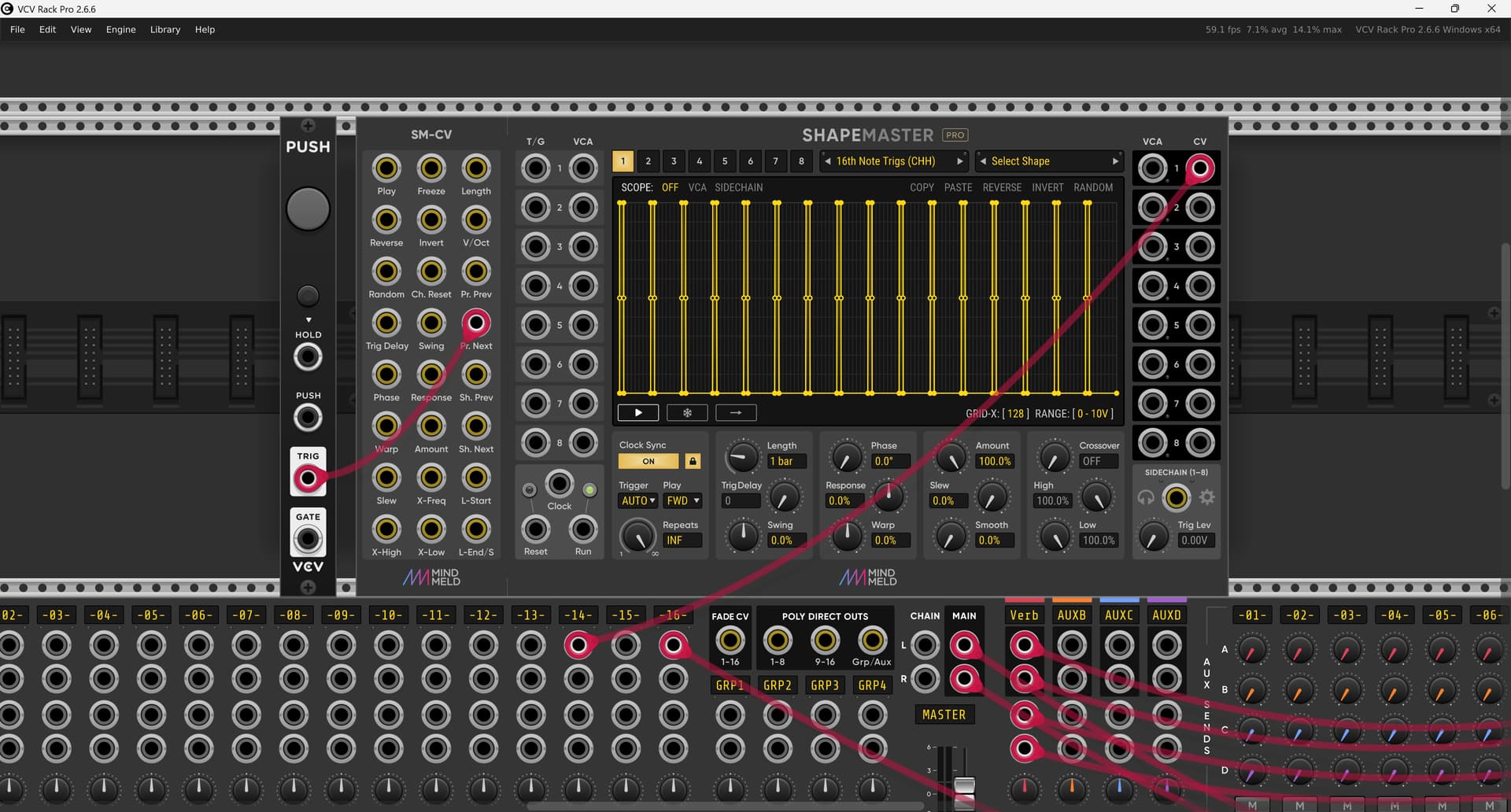Image resolution: width=1511 pixels, height=812 pixels.
Task: Open the Engine menu
Action: (120, 29)
